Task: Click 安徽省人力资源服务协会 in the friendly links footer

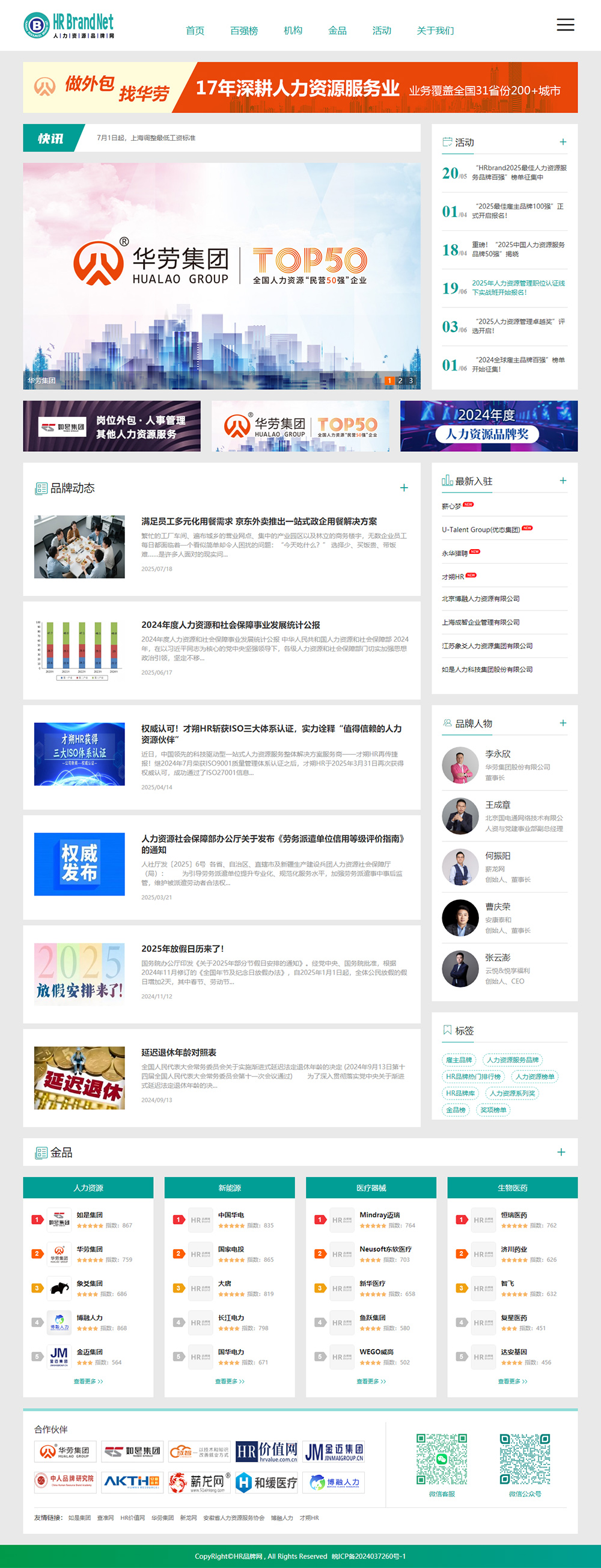Action: (234, 1517)
